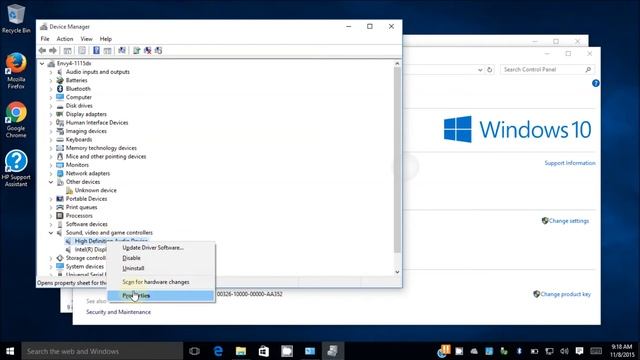Click the Scan for hardware changes toolbar icon
The height and width of the screenshot is (360, 640).
point(122,50)
